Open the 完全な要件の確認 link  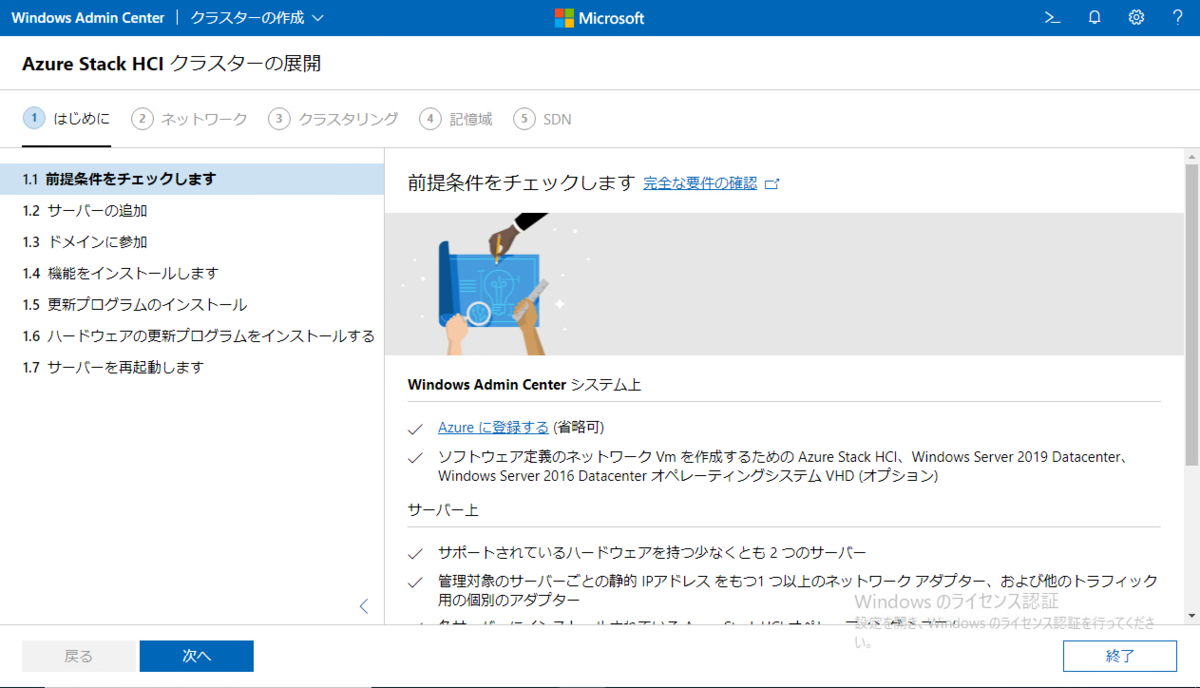(x=700, y=184)
